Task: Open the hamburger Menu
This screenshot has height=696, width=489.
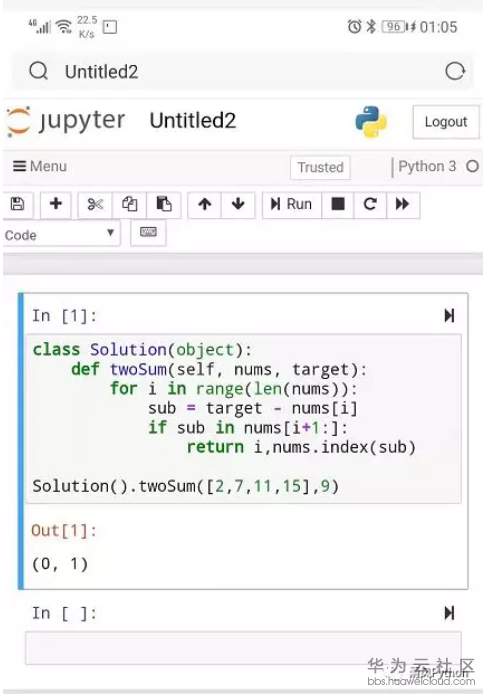Action: [40, 166]
